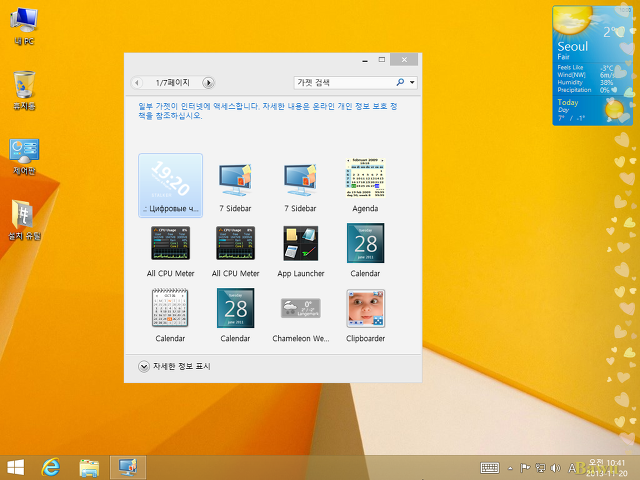This screenshot has width=640, height=480.
Task: Open File Explorer from taskbar
Action: point(89,467)
